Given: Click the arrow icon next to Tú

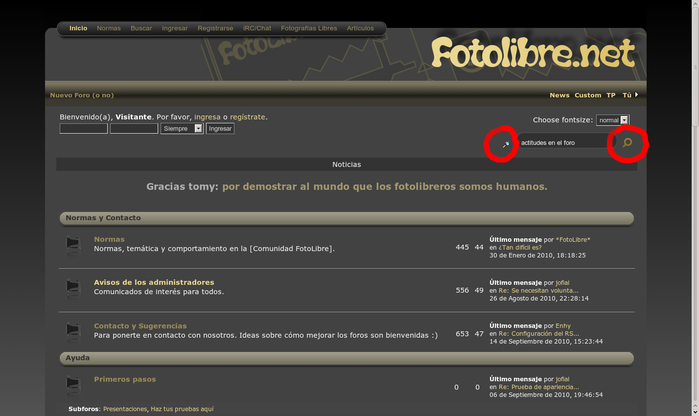Looking at the screenshot, I should click(637, 95).
